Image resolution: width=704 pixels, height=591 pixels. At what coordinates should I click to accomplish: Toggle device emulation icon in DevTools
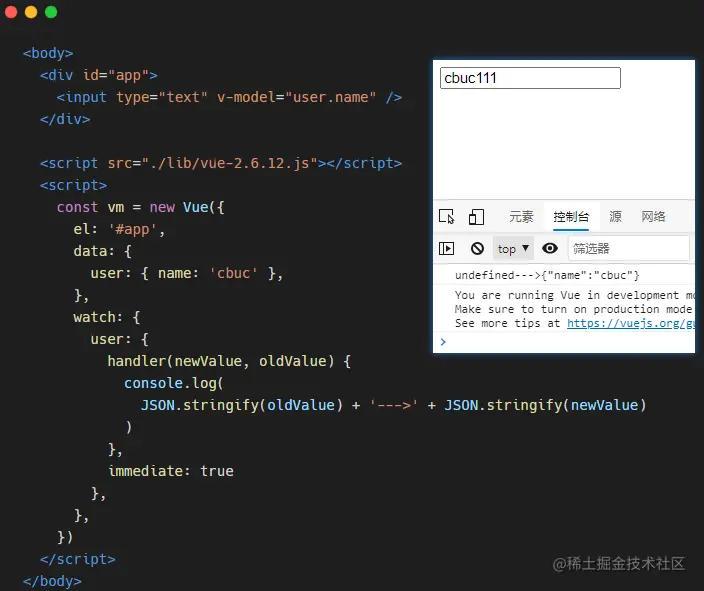click(x=476, y=216)
